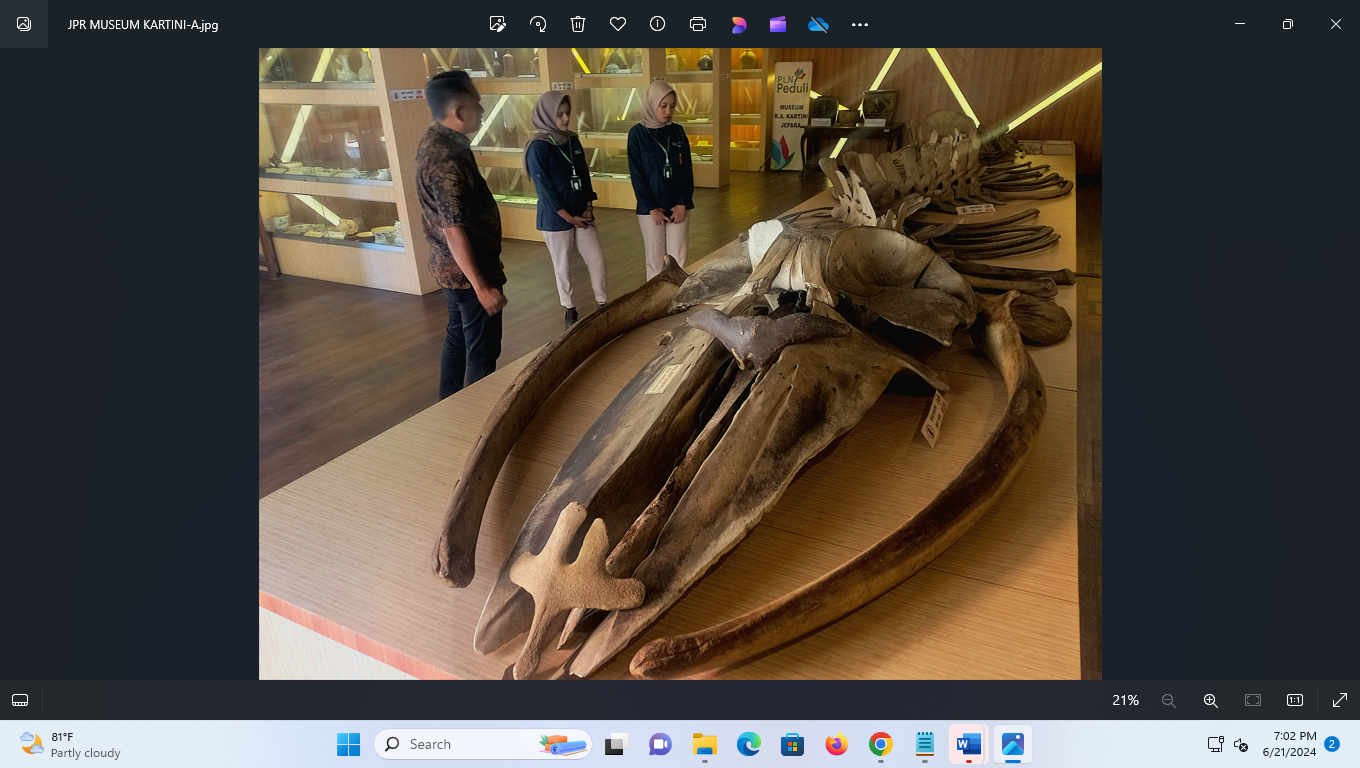The width and height of the screenshot is (1360, 768).
Task: Rotate the photo
Action: pos(538,24)
